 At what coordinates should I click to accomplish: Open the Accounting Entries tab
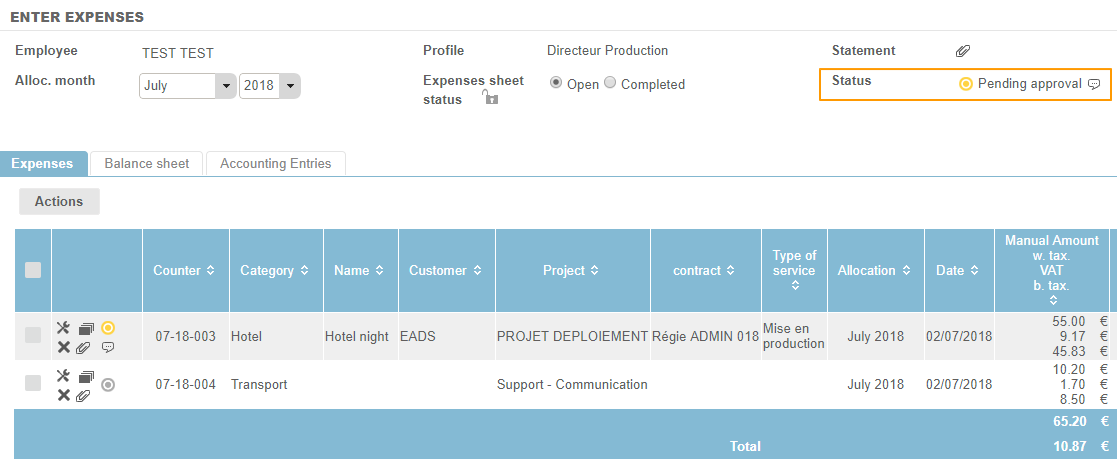click(275, 163)
